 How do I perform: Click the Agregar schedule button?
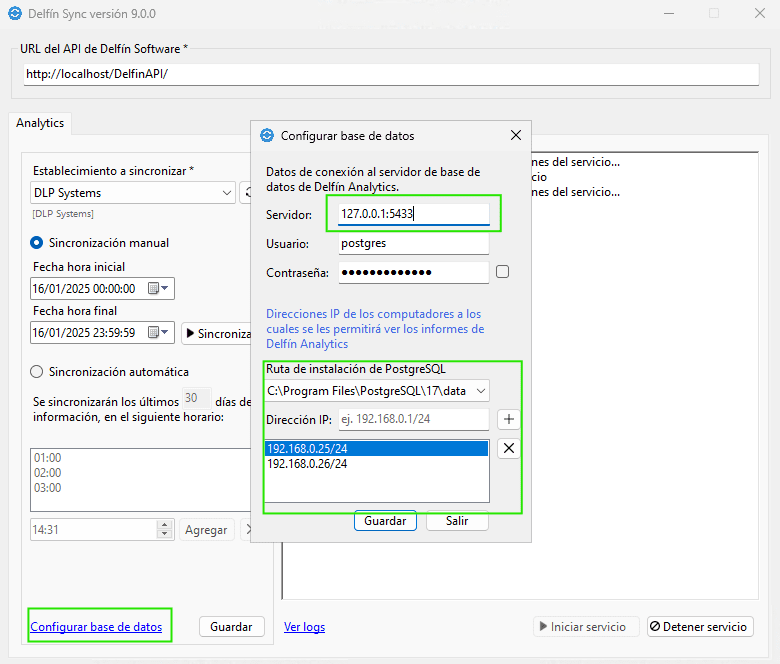click(206, 530)
